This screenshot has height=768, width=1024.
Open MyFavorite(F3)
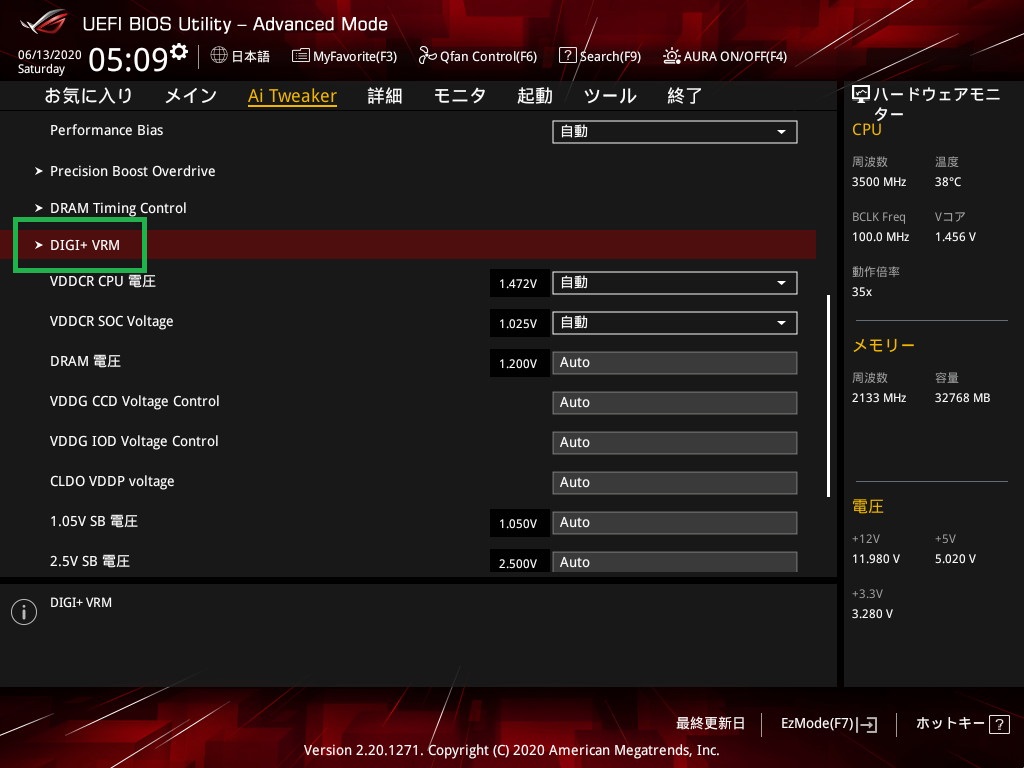345,56
